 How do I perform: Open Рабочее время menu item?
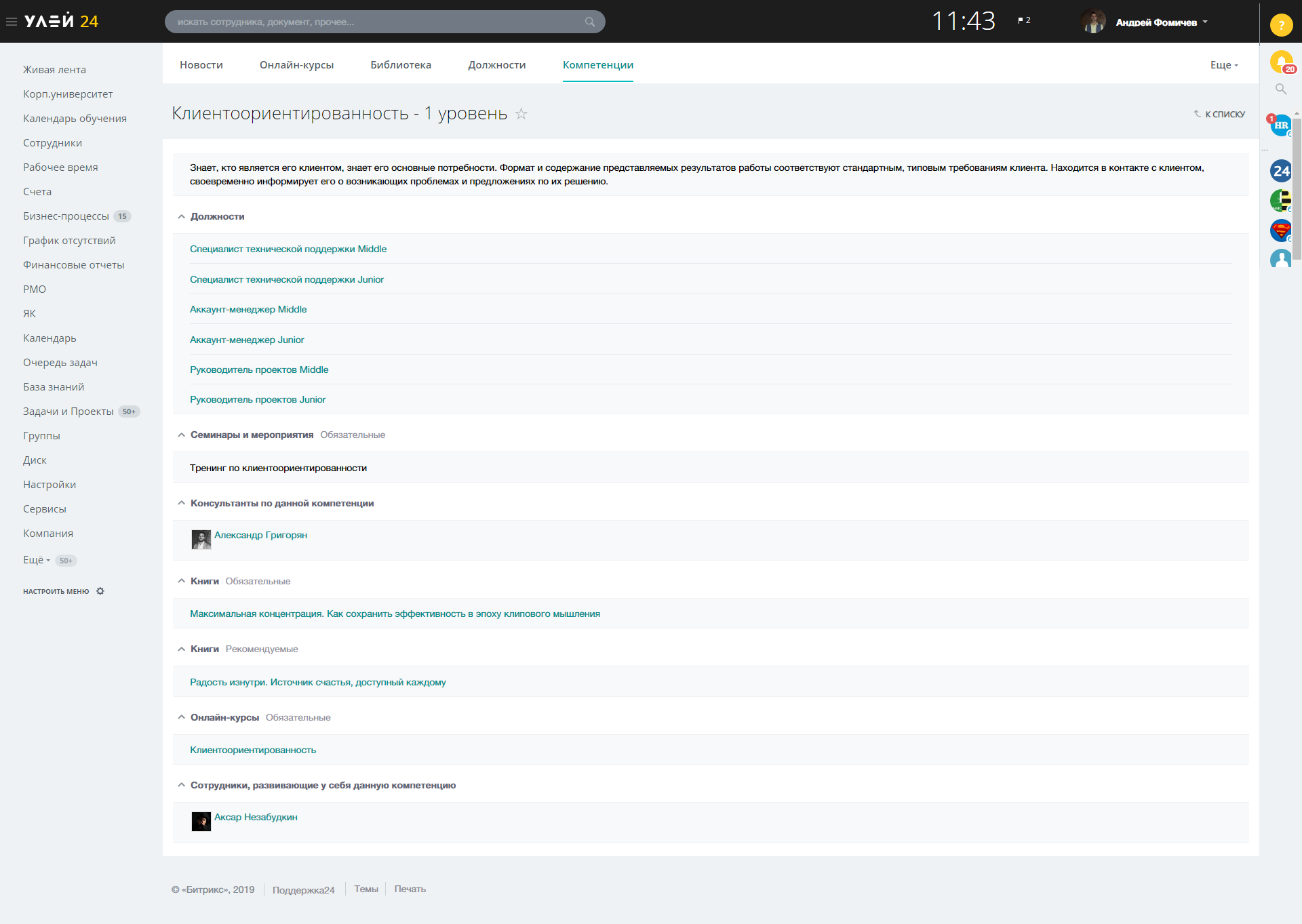(x=60, y=167)
